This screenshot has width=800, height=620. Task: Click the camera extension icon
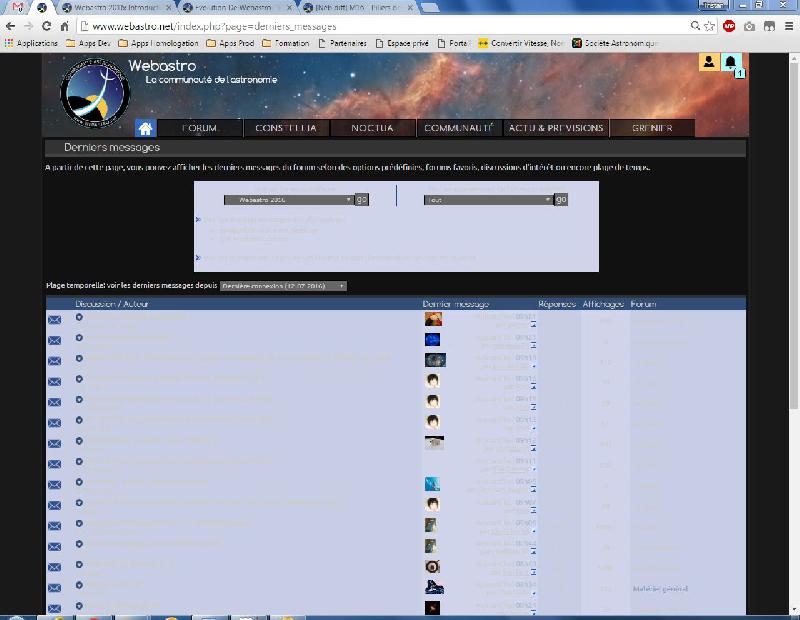[749, 26]
